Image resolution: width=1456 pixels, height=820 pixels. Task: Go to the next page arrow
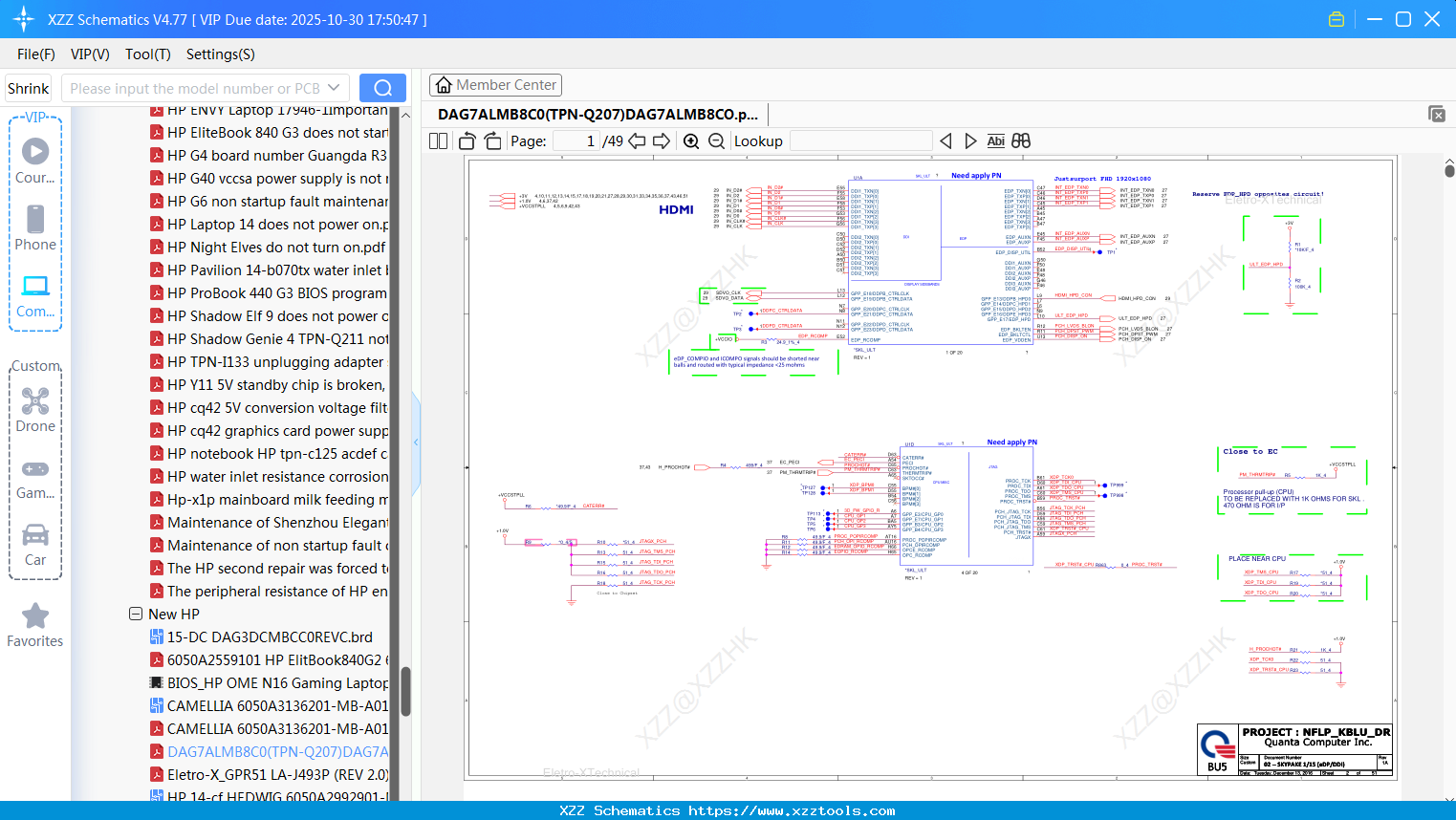coord(662,141)
